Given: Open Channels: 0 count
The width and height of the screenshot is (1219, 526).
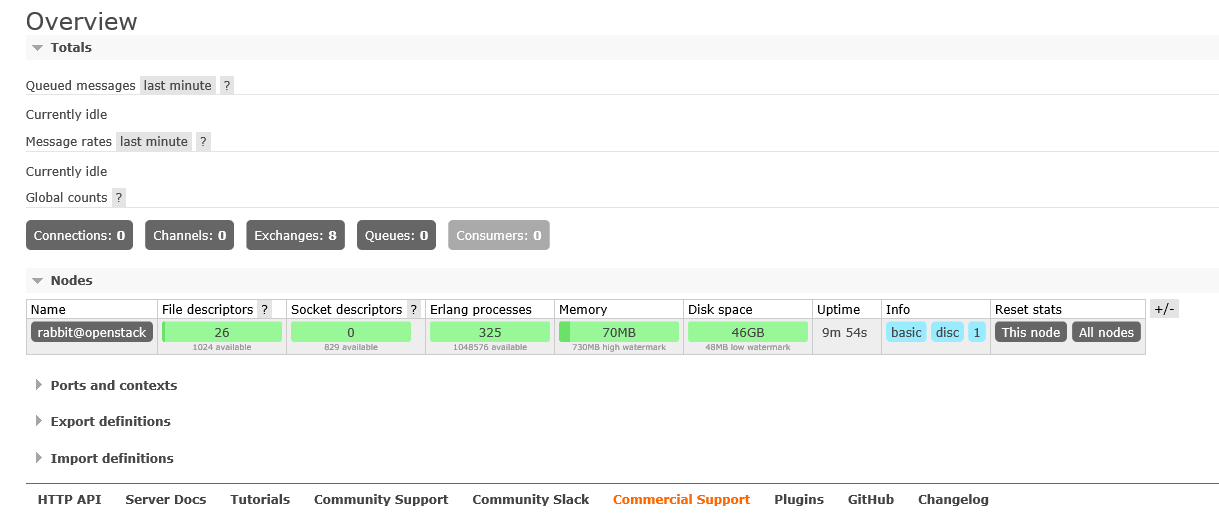Looking at the screenshot, I should coord(189,236).
